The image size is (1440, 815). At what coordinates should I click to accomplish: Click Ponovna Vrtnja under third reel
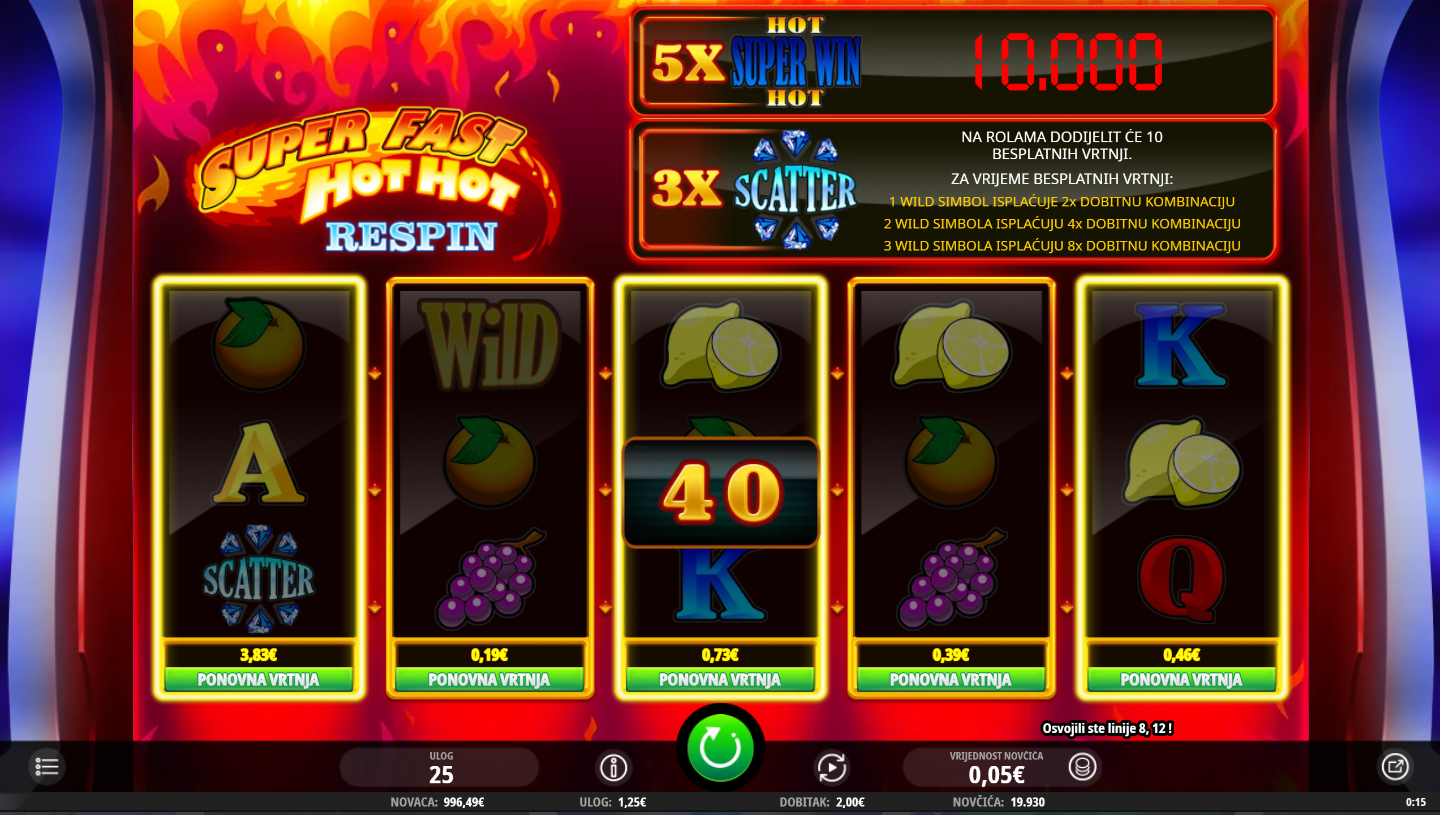720,680
